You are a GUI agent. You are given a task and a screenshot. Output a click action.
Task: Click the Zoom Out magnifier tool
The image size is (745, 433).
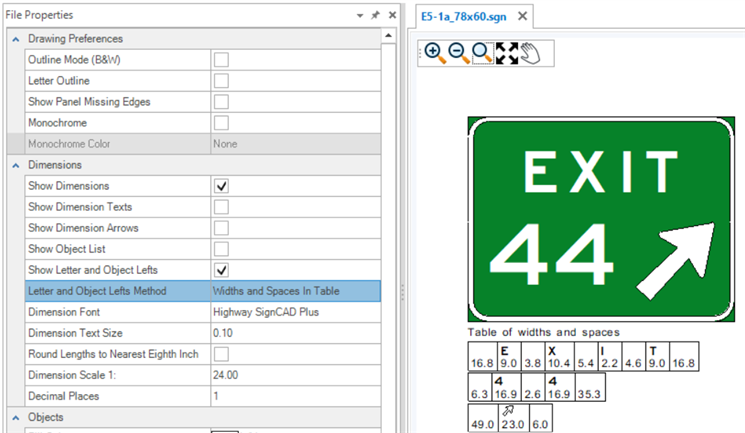[459, 52]
